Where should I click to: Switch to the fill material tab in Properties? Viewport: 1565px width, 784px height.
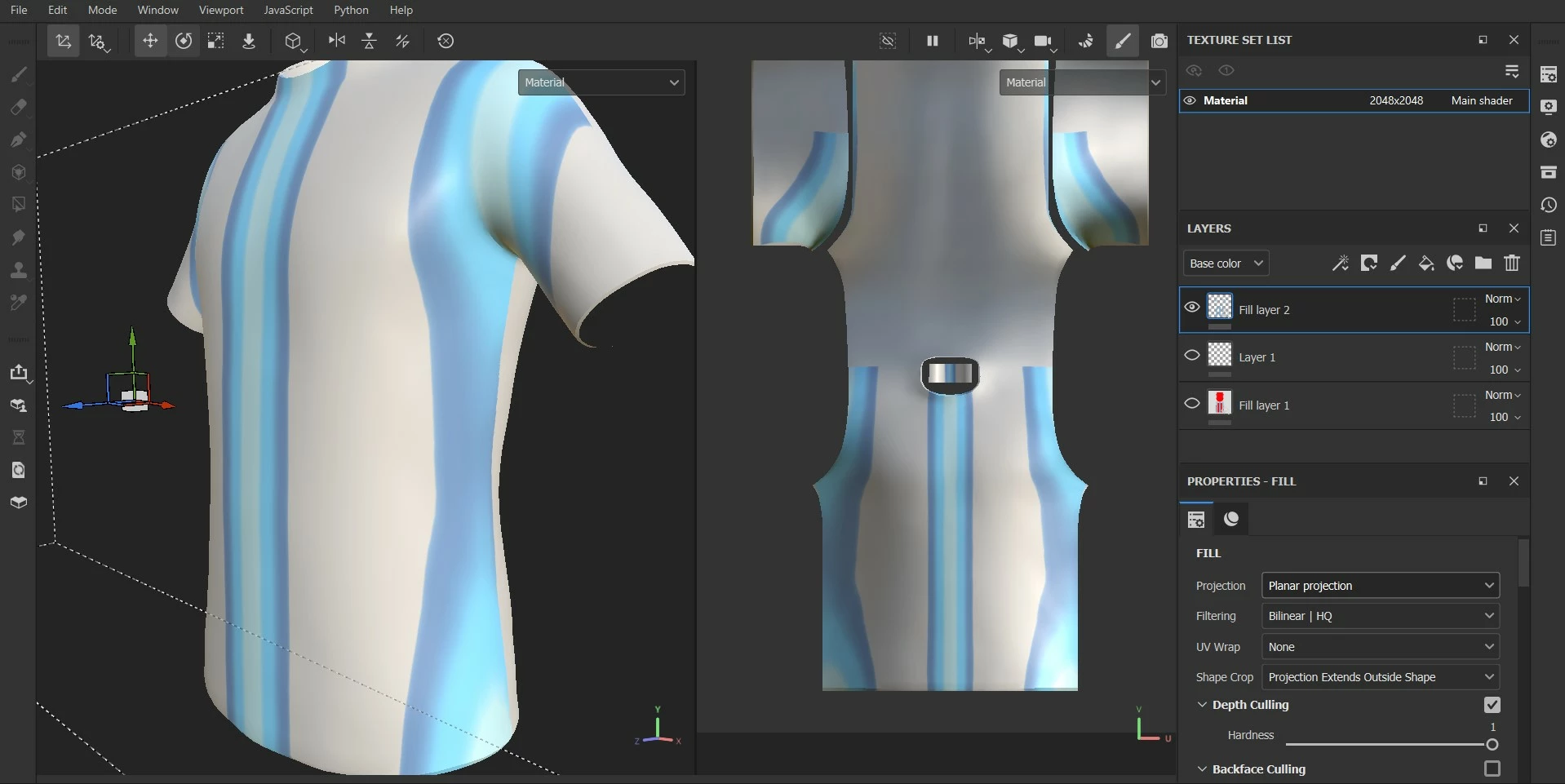(1231, 519)
